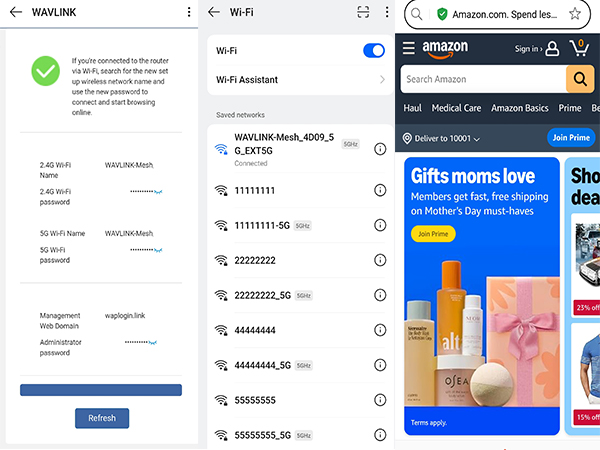Open the Amazon shopping cart
Screen dimensions: 600x450
pos(579,48)
